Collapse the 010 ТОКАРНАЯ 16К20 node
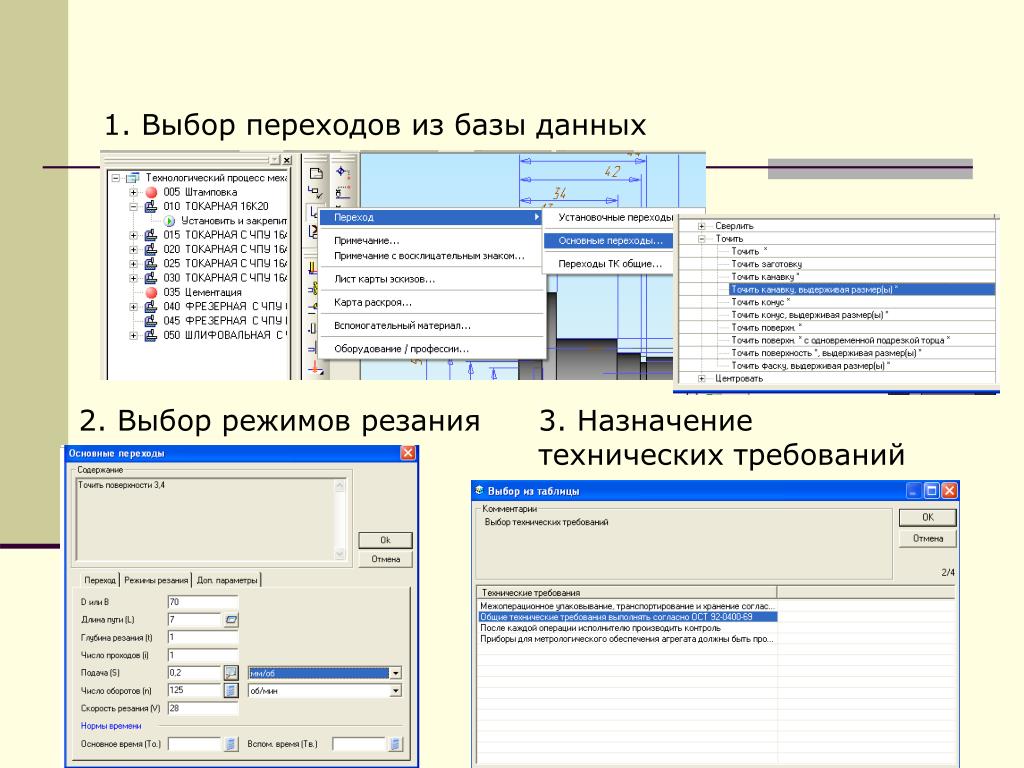This screenshot has height=768, width=1024. coord(133,206)
